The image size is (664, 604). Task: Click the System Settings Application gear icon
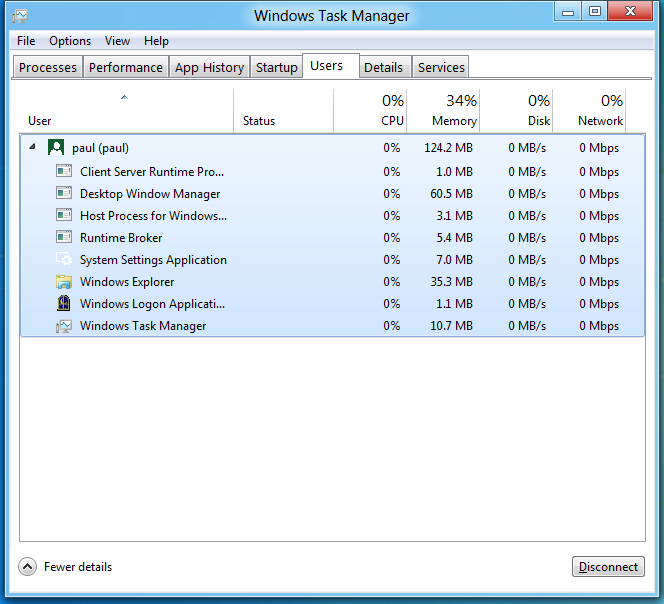64,259
